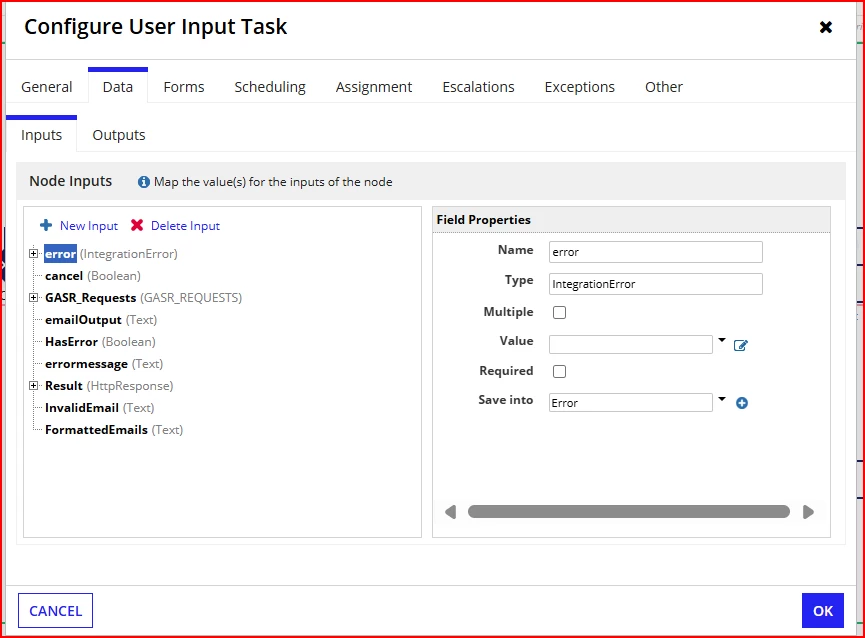Screen dimensions: 865x638
Task: Open the Exceptions tab
Action: (x=580, y=87)
